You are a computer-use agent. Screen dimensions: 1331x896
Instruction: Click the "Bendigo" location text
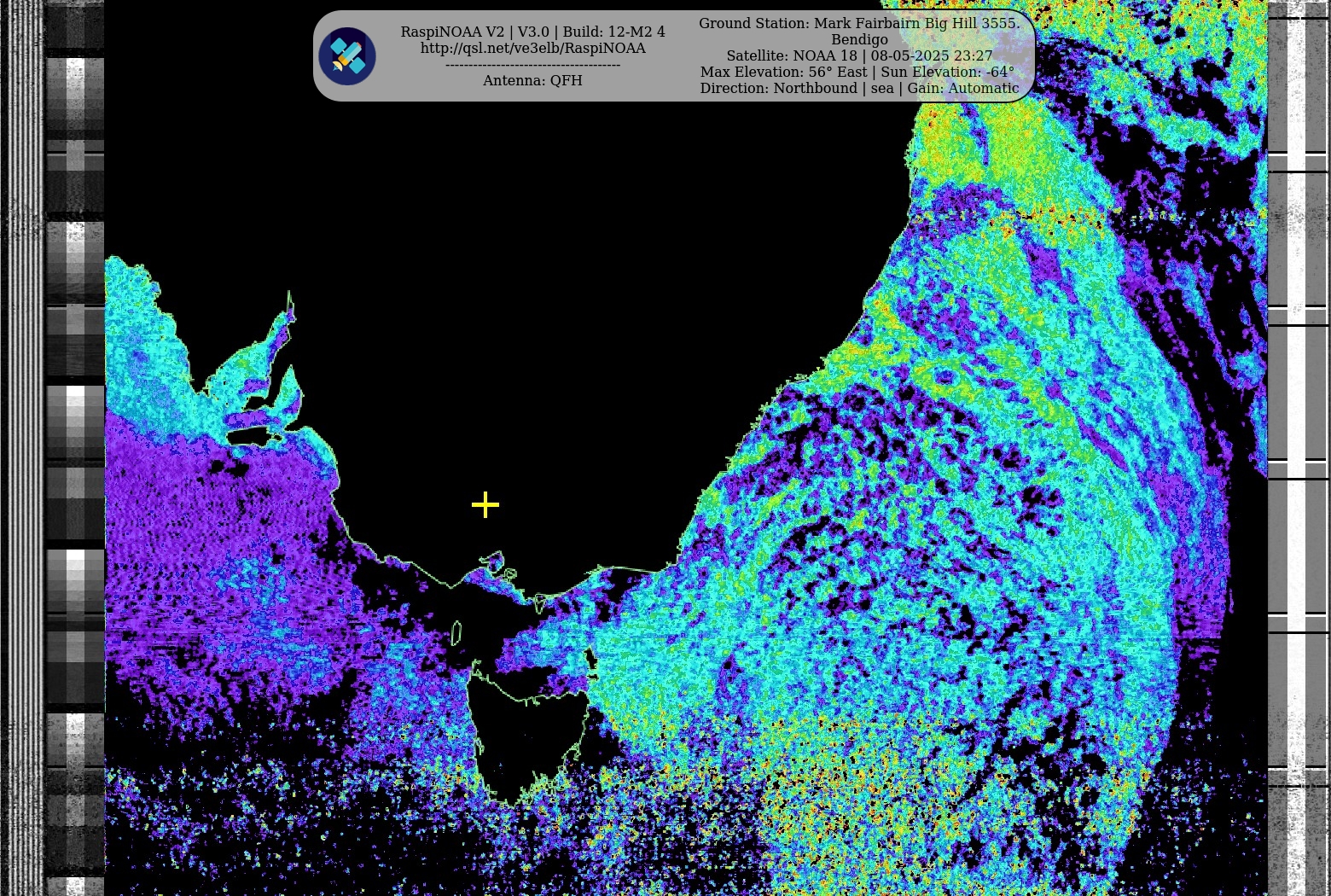[859, 40]
